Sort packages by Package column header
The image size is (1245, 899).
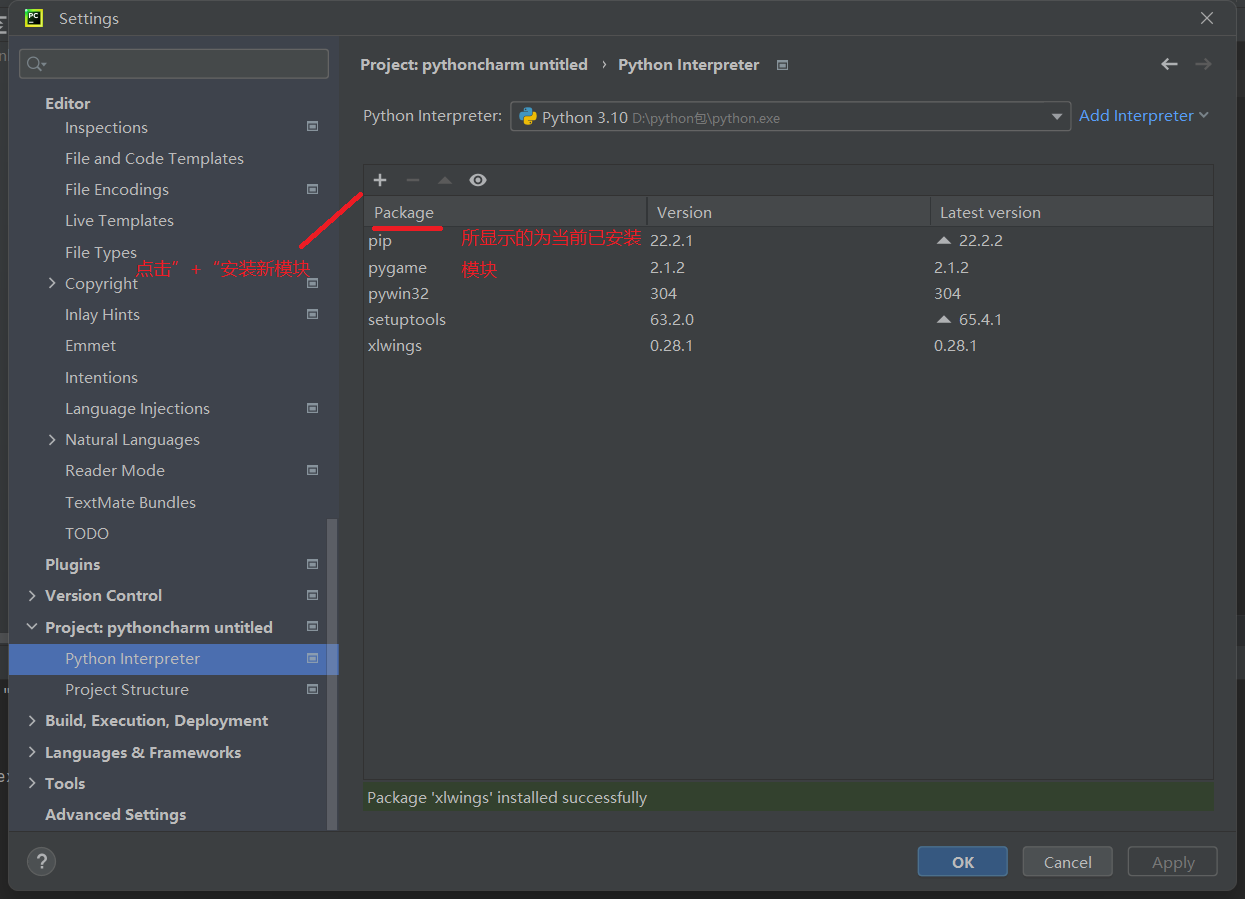505,212
